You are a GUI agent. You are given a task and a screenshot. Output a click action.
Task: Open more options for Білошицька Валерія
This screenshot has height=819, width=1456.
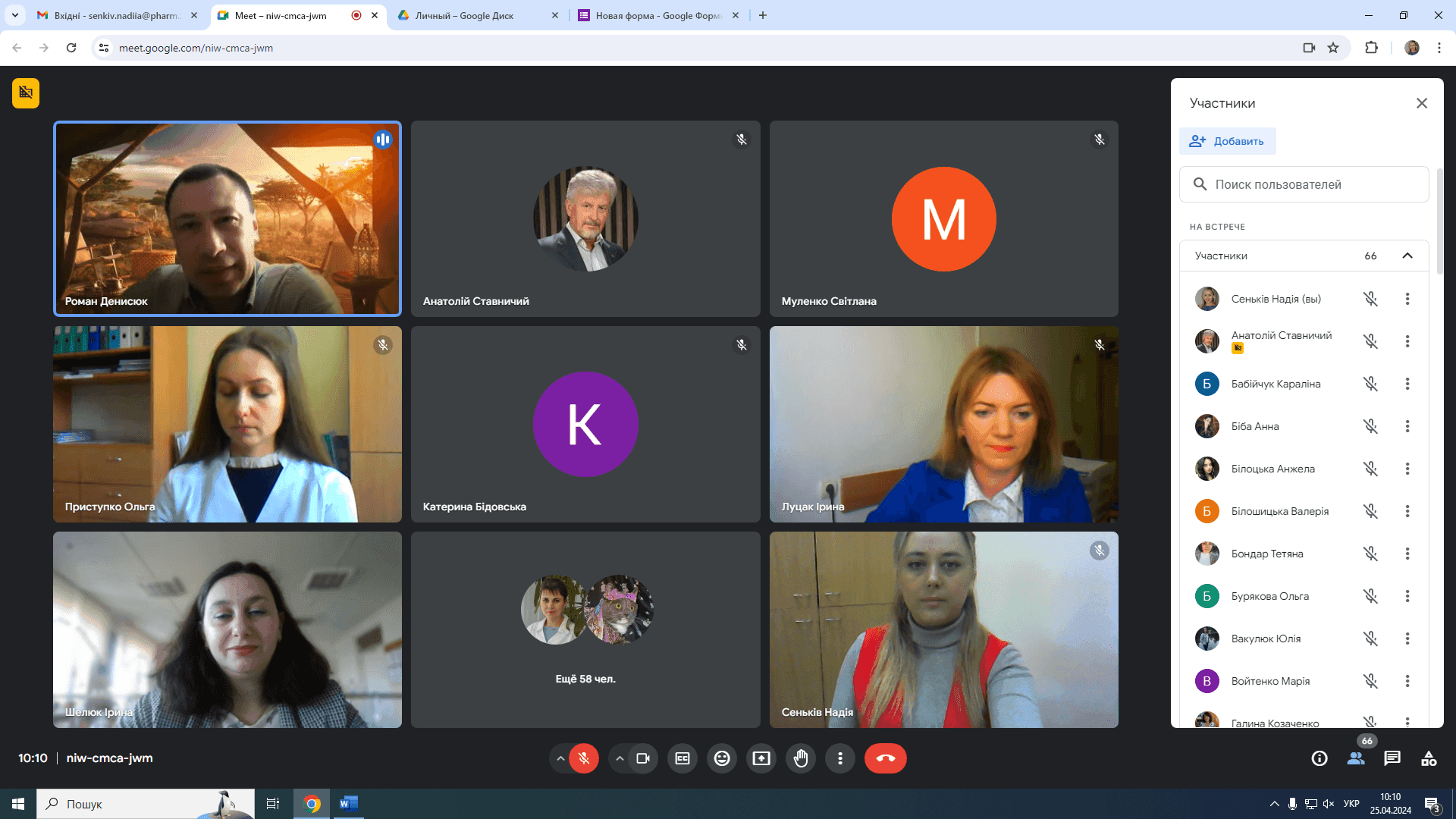(x=1407, y=511)
